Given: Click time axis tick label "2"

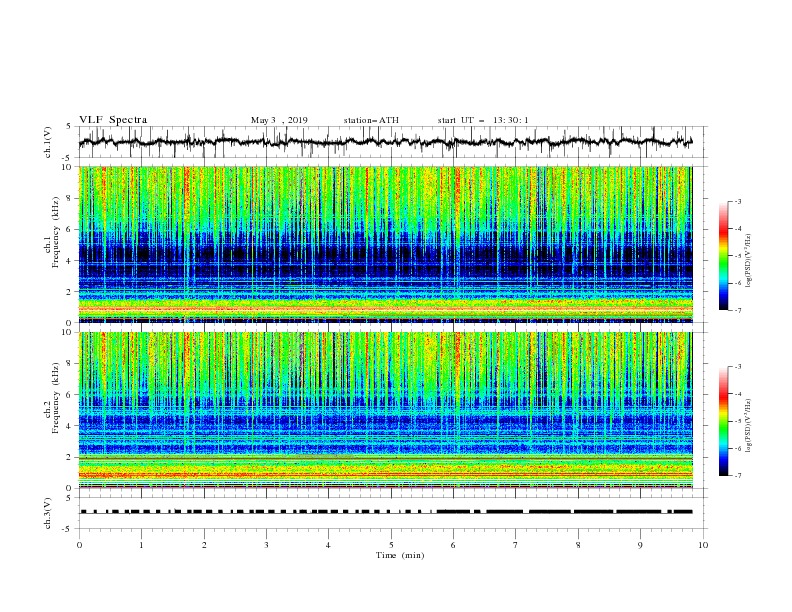Looking at the screenshot, I should coord(204,545).
